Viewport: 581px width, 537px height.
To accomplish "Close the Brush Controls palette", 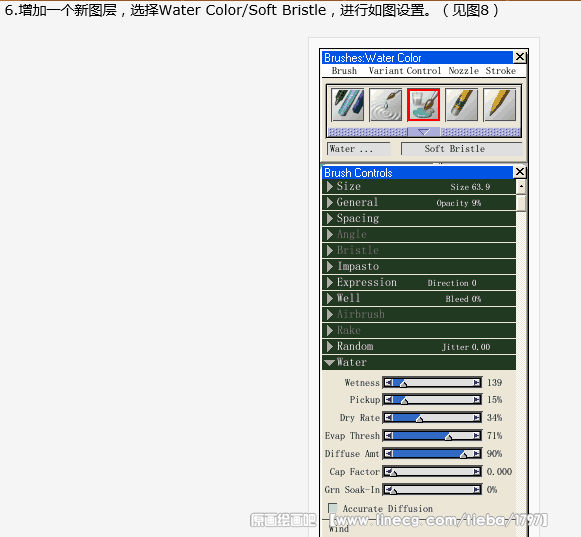I will [x=520, y=172].
